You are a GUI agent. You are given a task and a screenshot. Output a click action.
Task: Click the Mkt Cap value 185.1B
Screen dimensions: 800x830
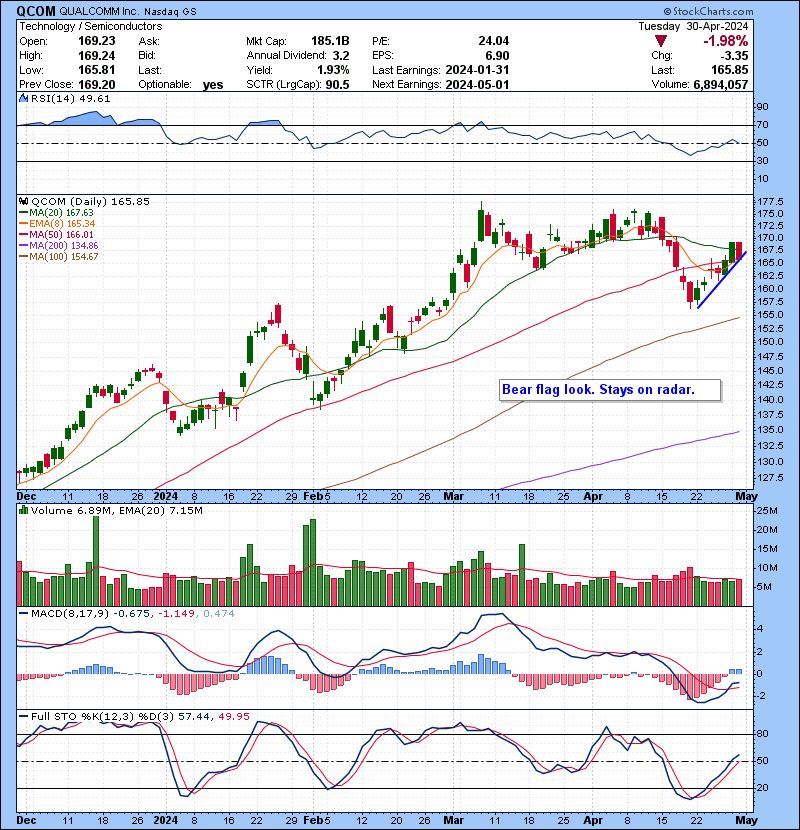tap(330, 41)
